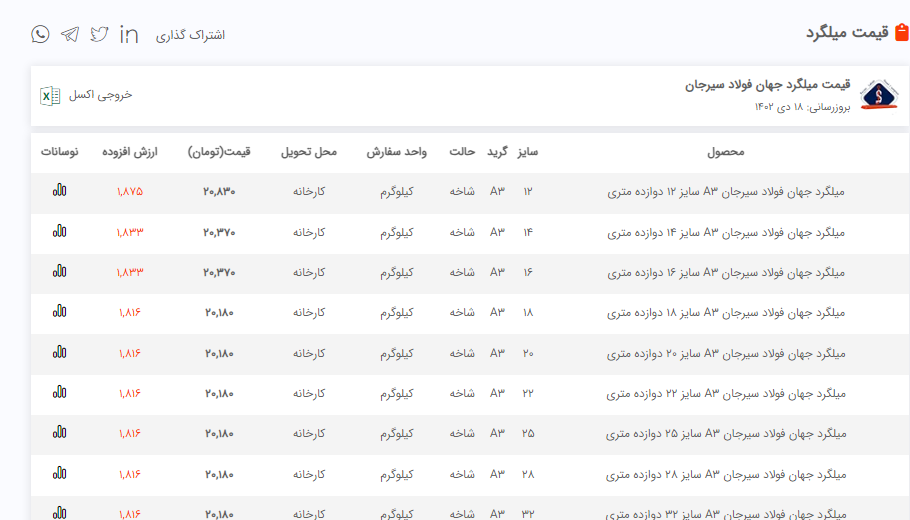Share page via WhatsApp icon
Viewport: 910px width, 520px height.
tap(40, 34)
